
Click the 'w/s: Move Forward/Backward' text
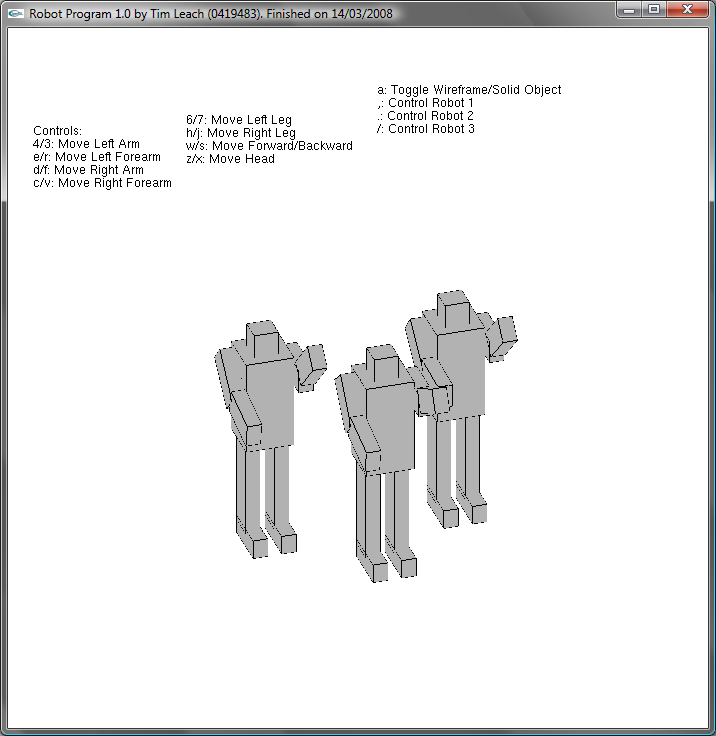point(269,146)
